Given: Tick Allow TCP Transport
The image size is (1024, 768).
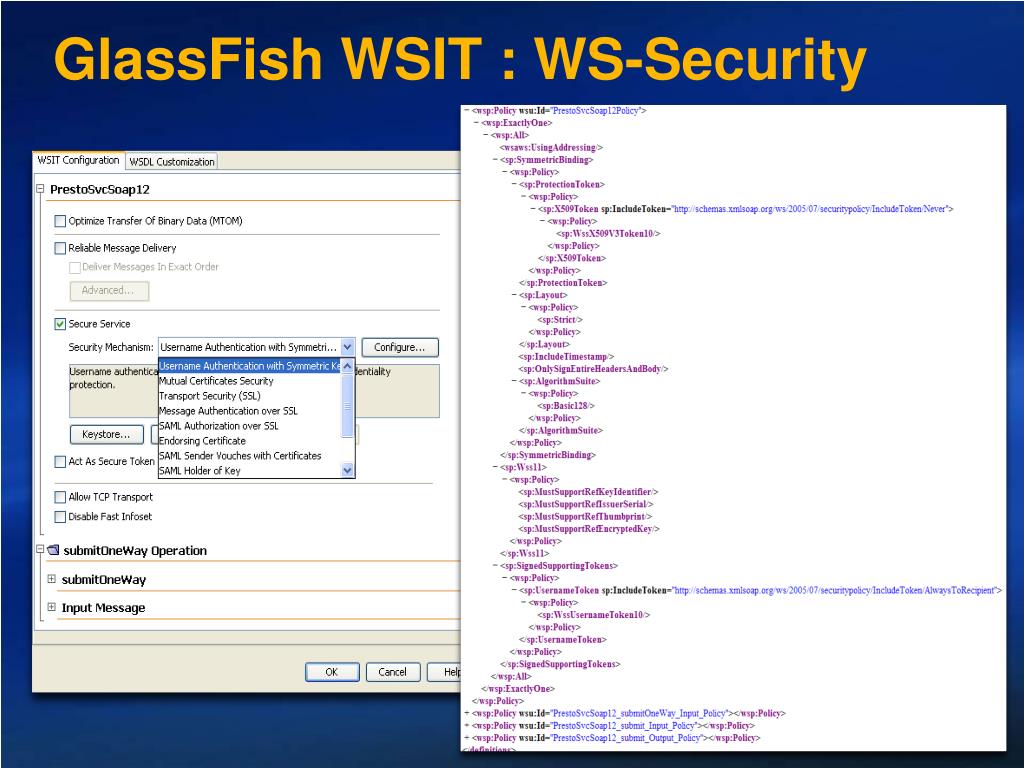Looking at the screenshot, I should tap(60, 497).
